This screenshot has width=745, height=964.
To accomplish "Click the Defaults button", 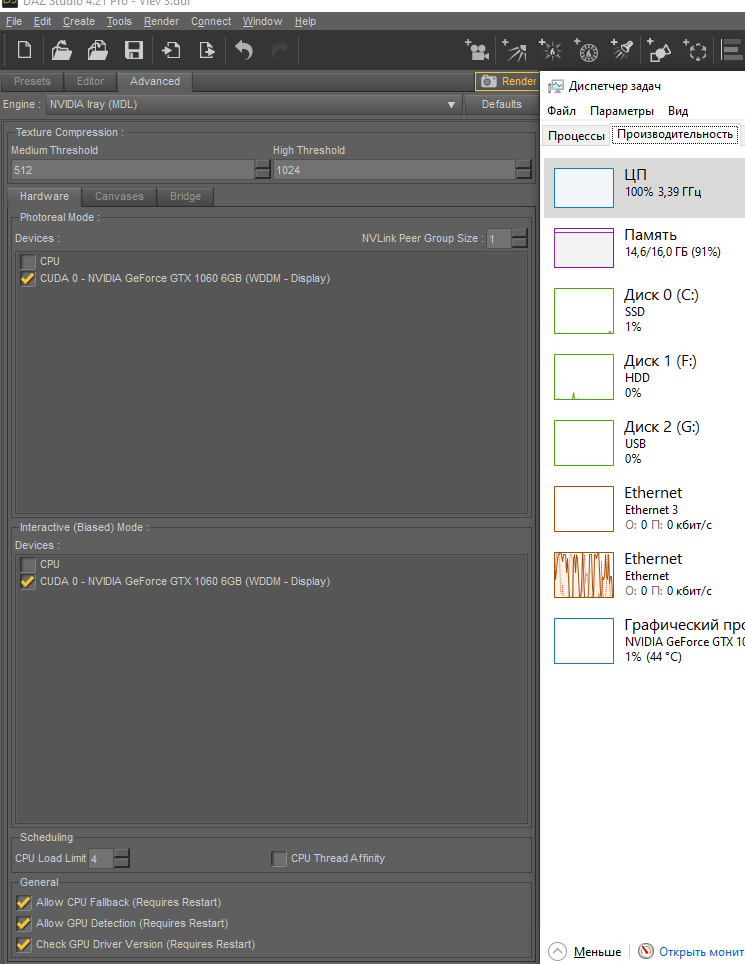I will point(501,105).
